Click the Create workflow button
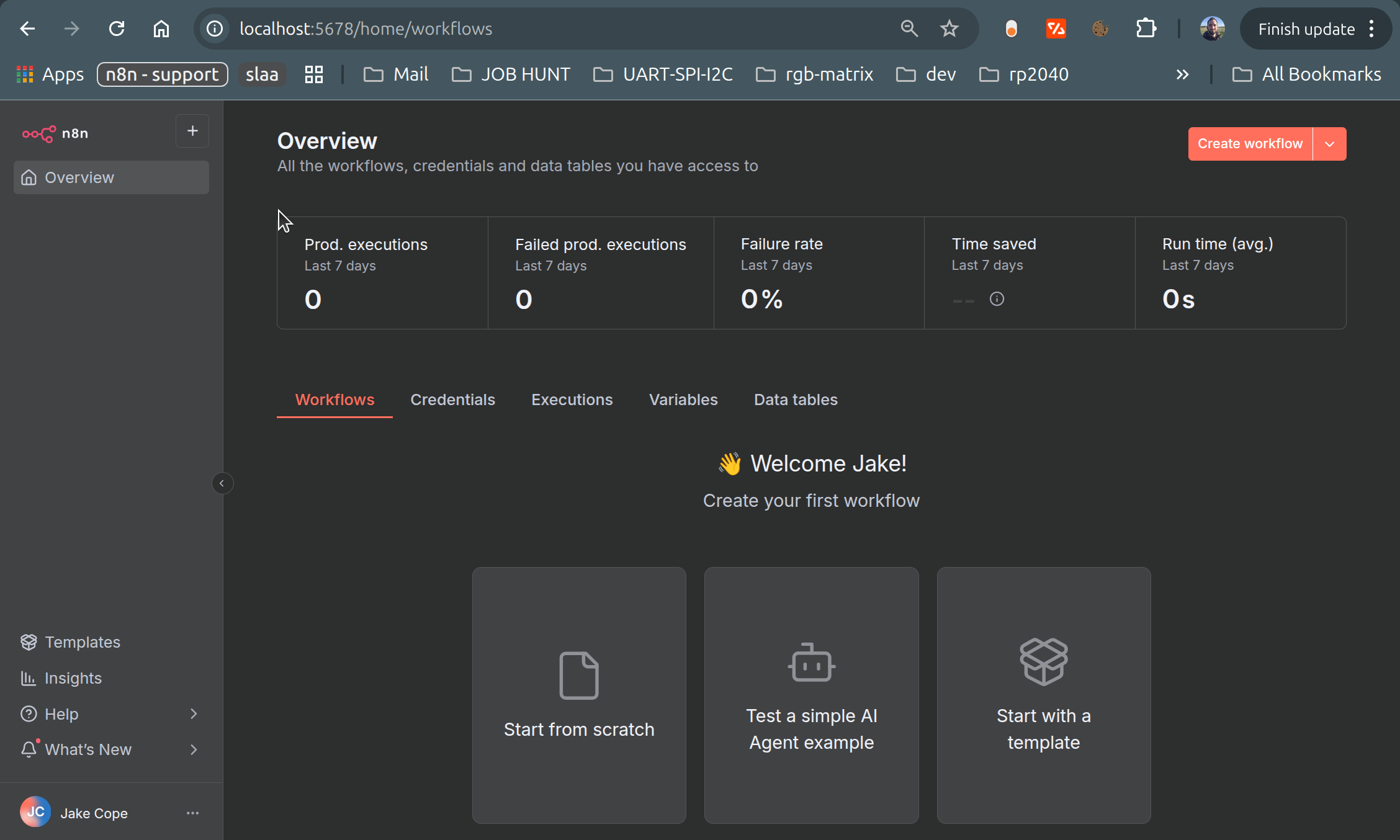Image resolution: width=1400 pixels, height=840 pixels. (1250, 144)
